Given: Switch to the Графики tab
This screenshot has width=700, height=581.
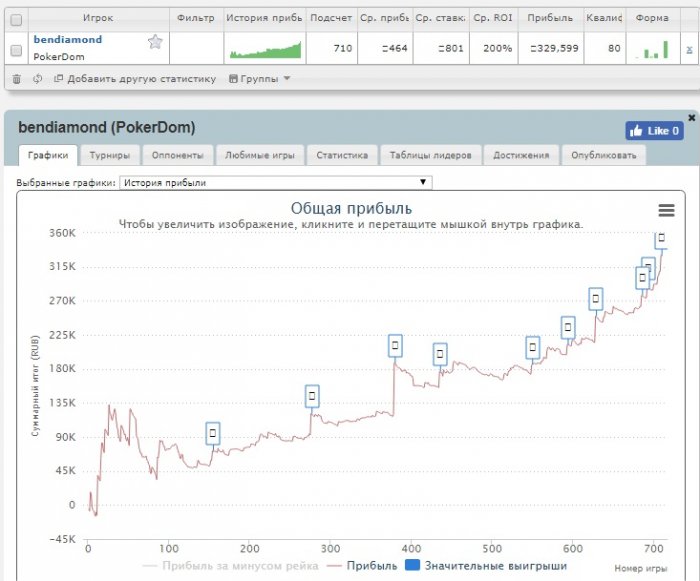Looking at the screenshot, I should click(x=48, y=155).
